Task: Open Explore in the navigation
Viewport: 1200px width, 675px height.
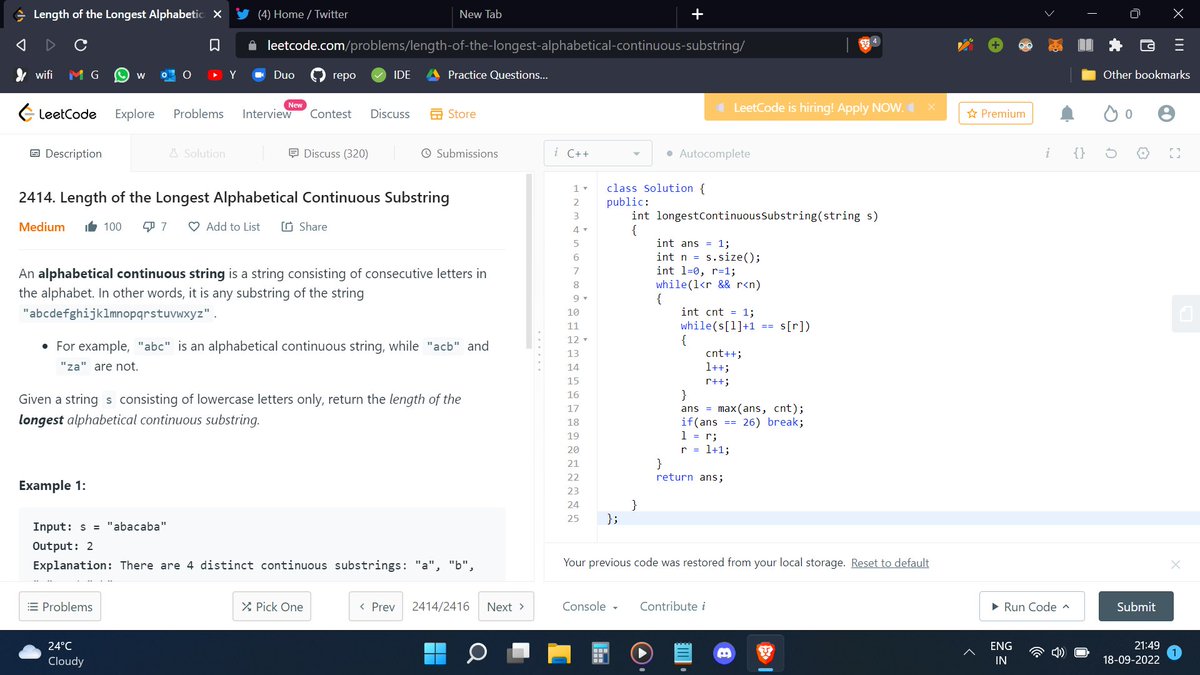Action: (135, 114)
